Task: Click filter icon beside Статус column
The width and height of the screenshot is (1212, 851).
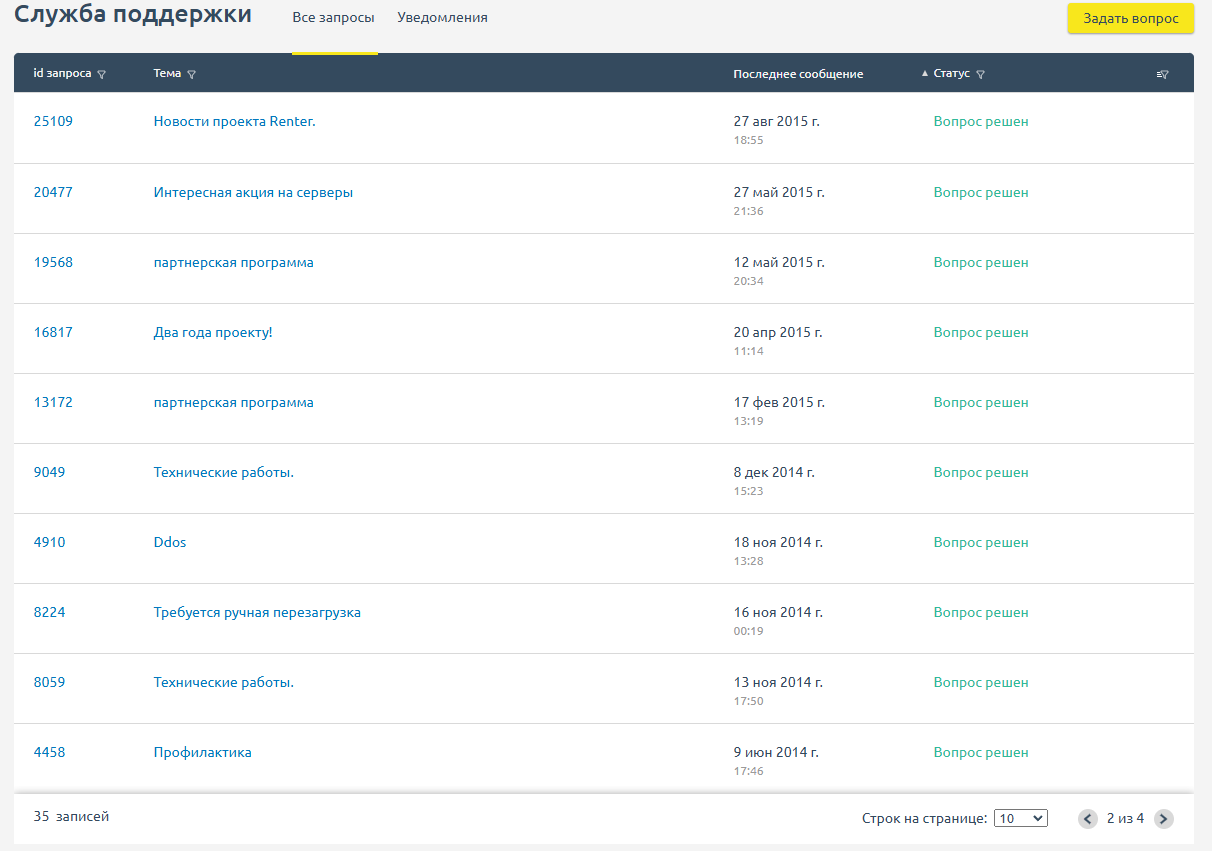Action: [x=981, y=74]
